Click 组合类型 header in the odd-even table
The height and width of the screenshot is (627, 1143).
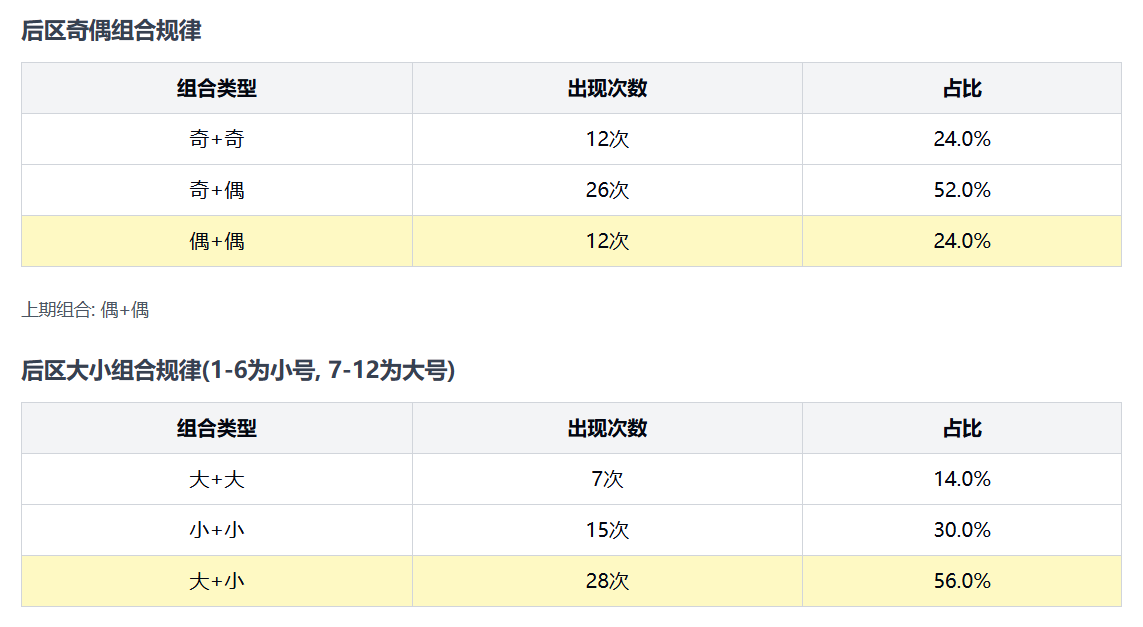coord(216,89)
